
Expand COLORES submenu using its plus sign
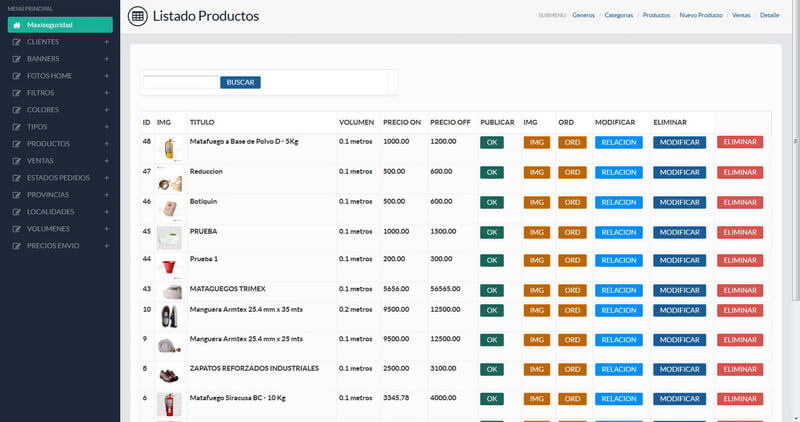pyautogui.click(x=106, y=110)
